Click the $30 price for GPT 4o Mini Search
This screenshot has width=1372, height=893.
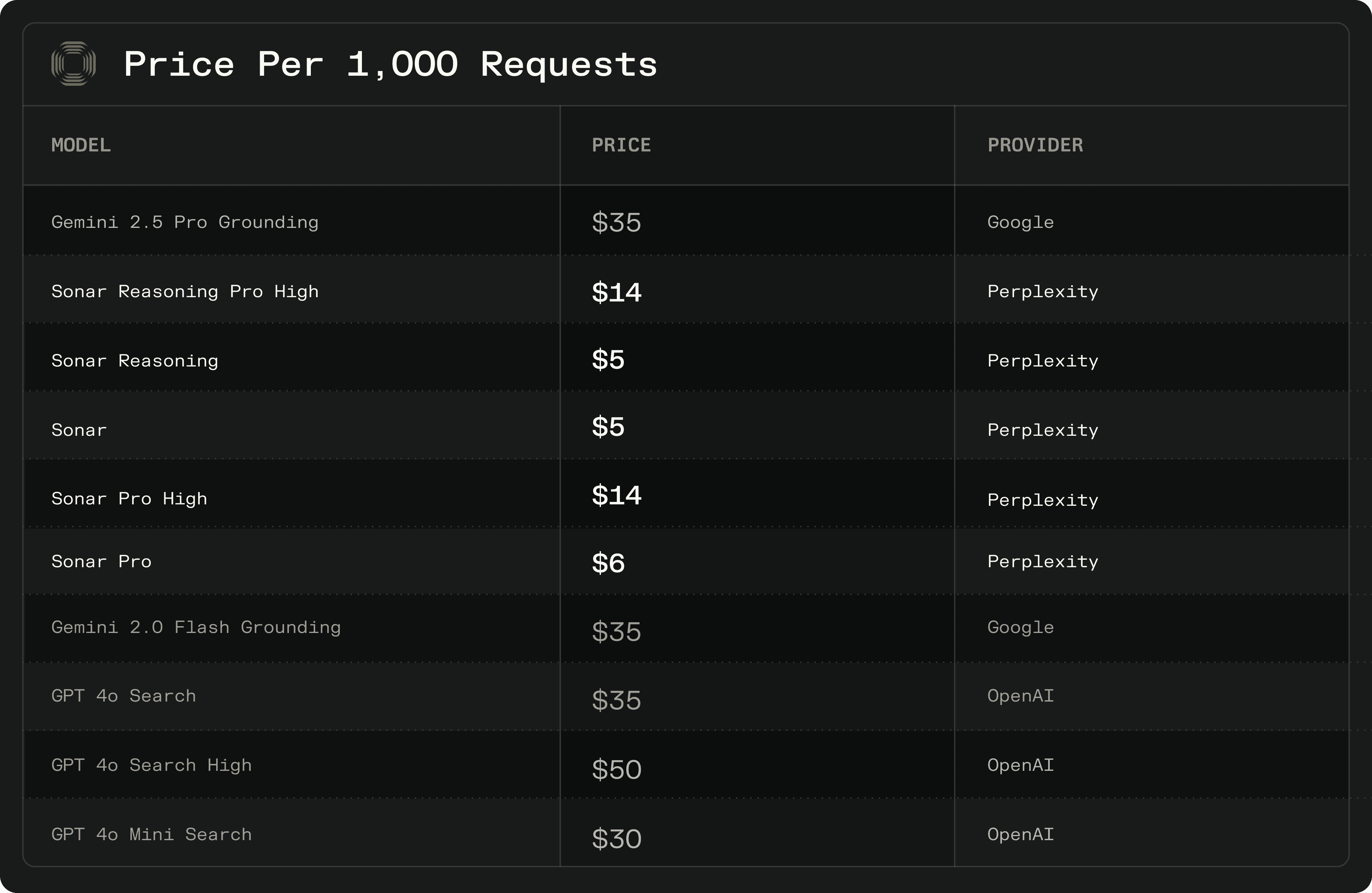pyautogui.click(x=617, y=839)
